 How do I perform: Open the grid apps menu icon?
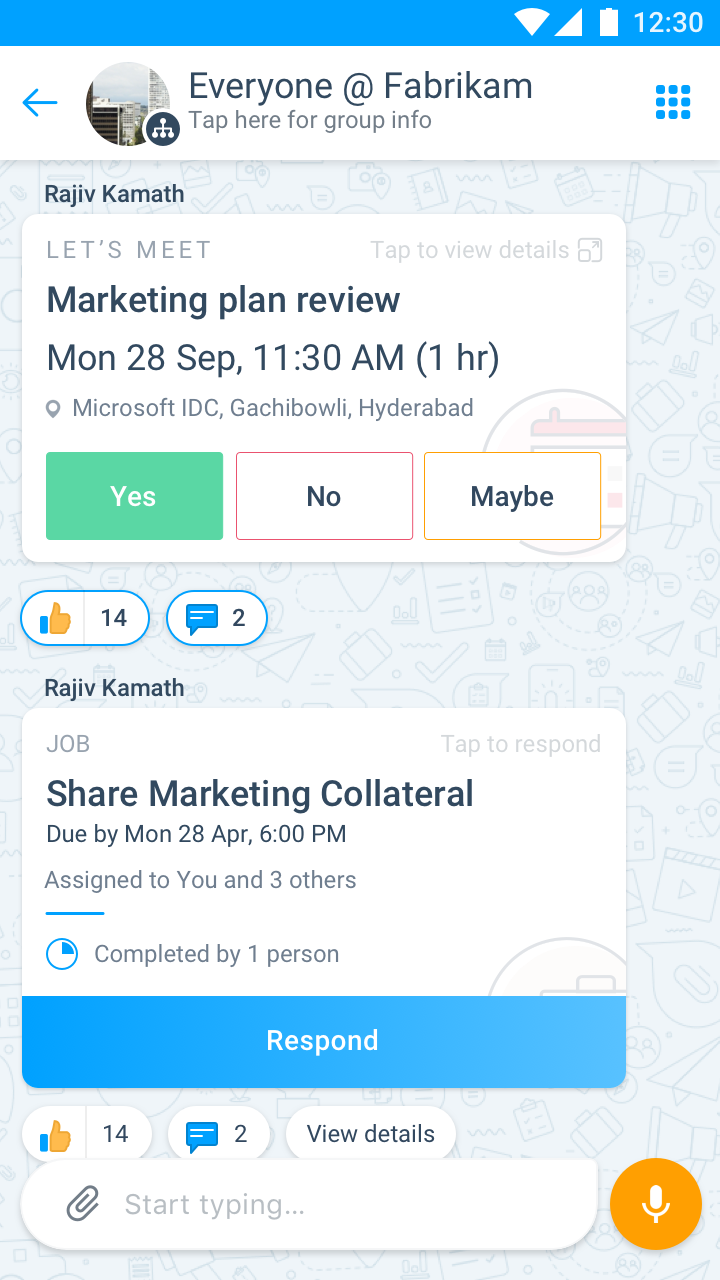pos(673,102)
